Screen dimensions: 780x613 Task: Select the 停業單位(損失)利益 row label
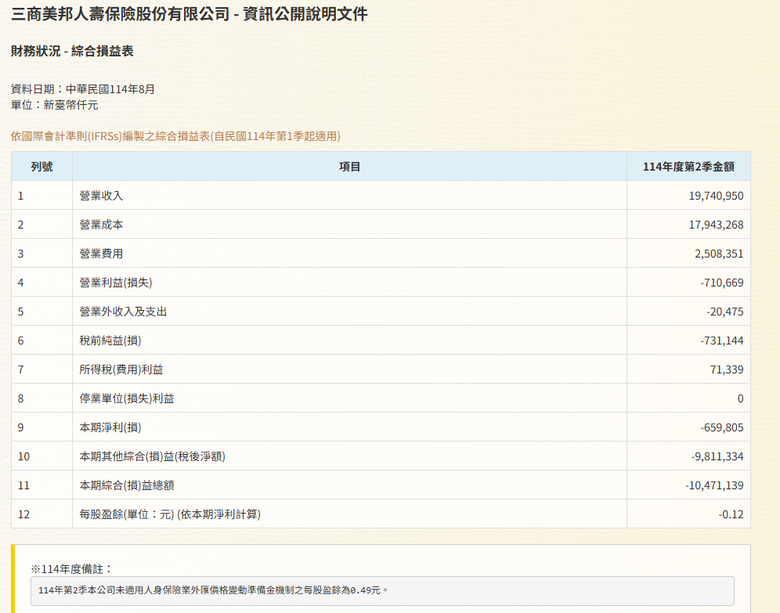click(x=127, y=398)
